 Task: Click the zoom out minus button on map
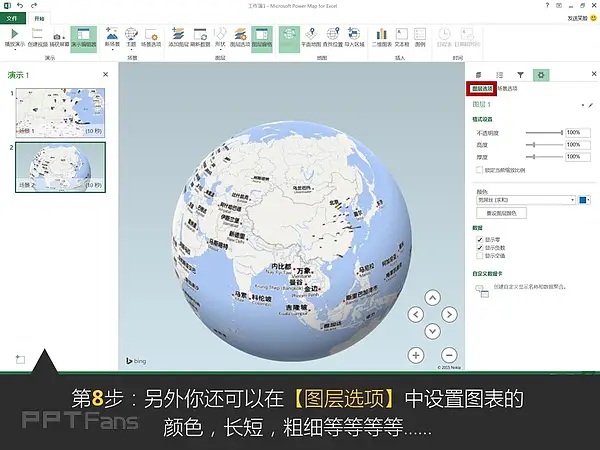coord(449,354)
